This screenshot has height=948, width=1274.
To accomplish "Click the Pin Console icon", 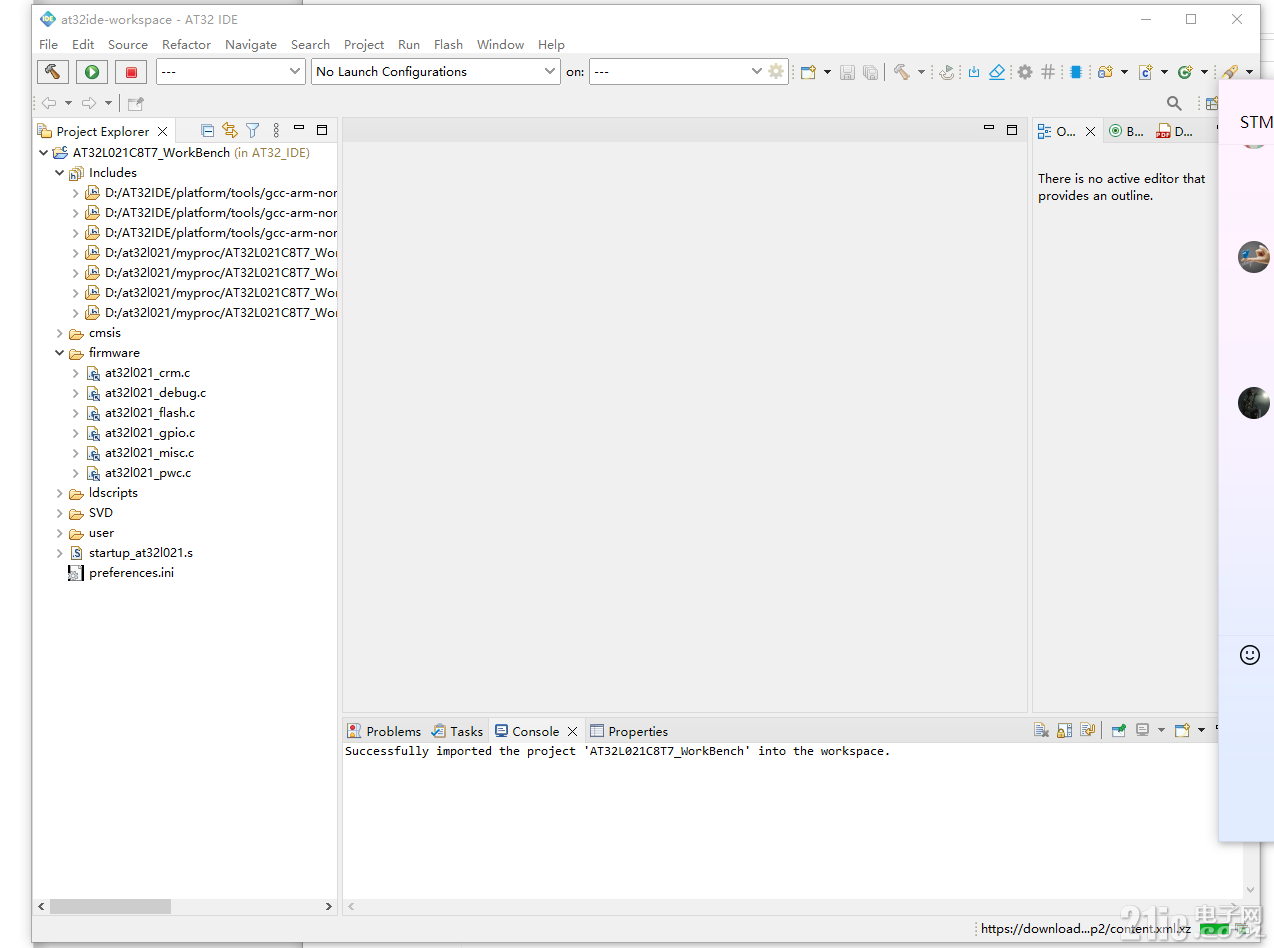I will (1119, 730).
